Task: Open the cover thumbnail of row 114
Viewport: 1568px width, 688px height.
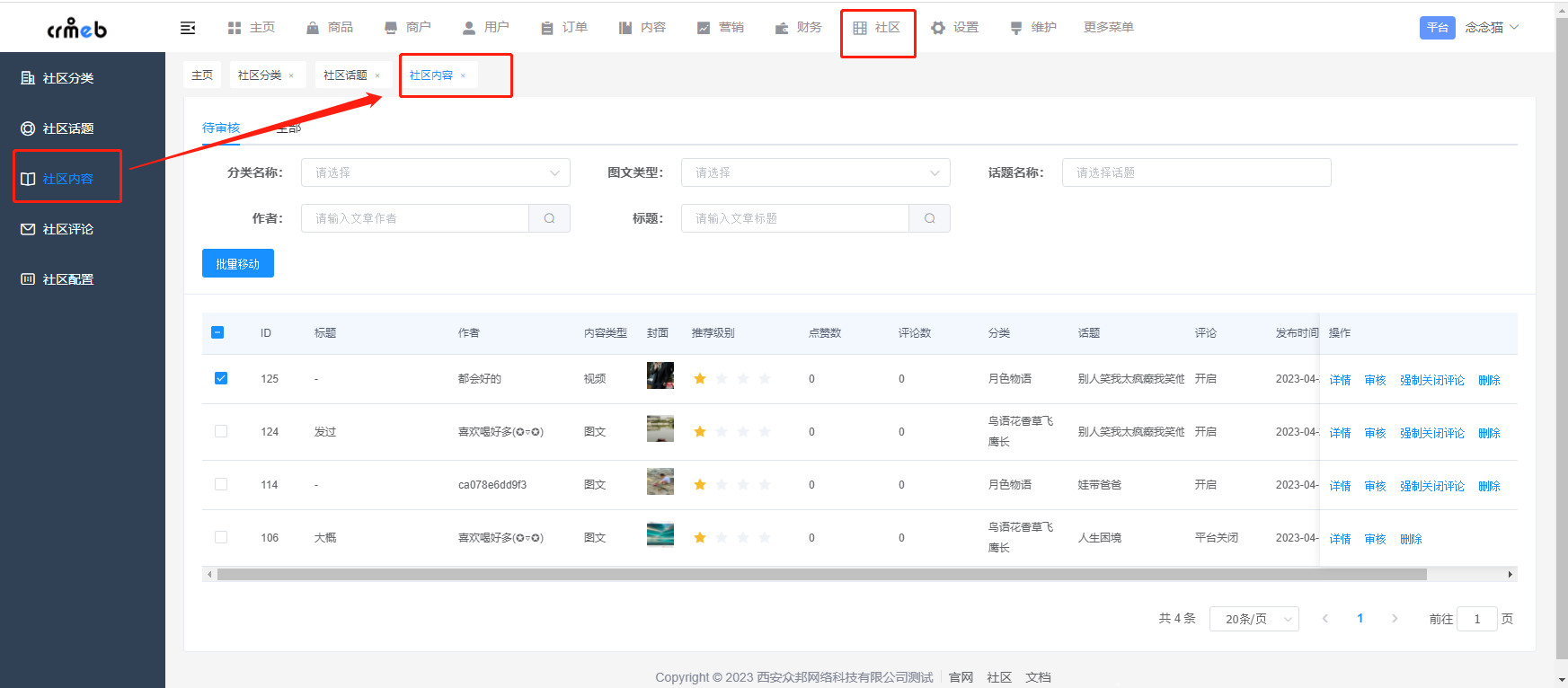Action: (x=660, y=481)
